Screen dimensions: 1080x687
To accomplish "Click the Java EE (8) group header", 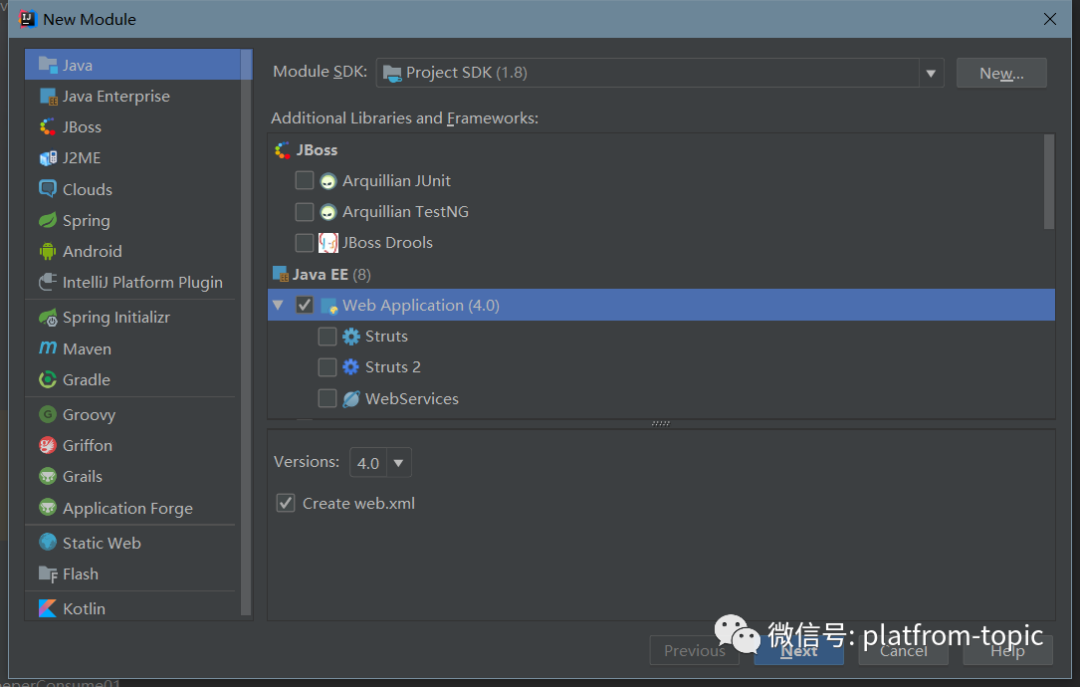I will click(322, 274).
